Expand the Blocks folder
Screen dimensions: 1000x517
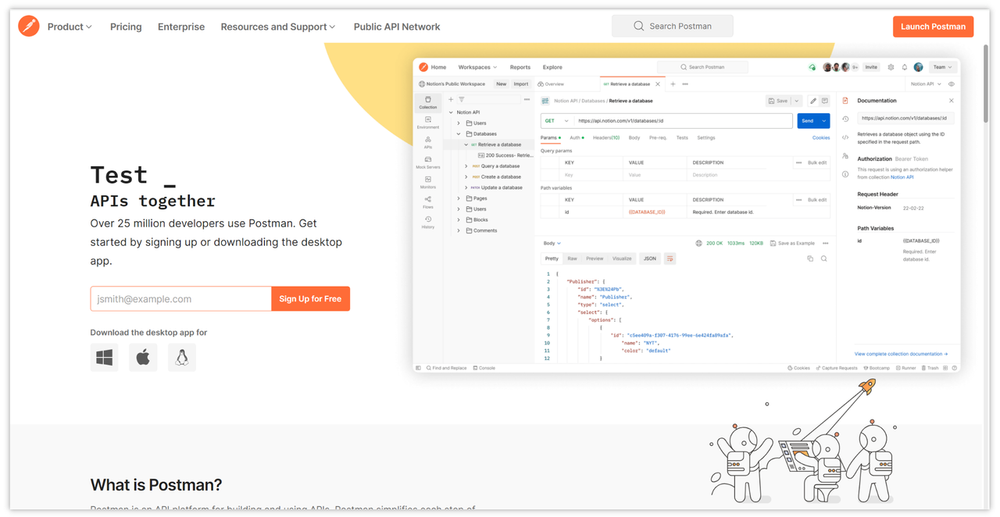(459, 219)
